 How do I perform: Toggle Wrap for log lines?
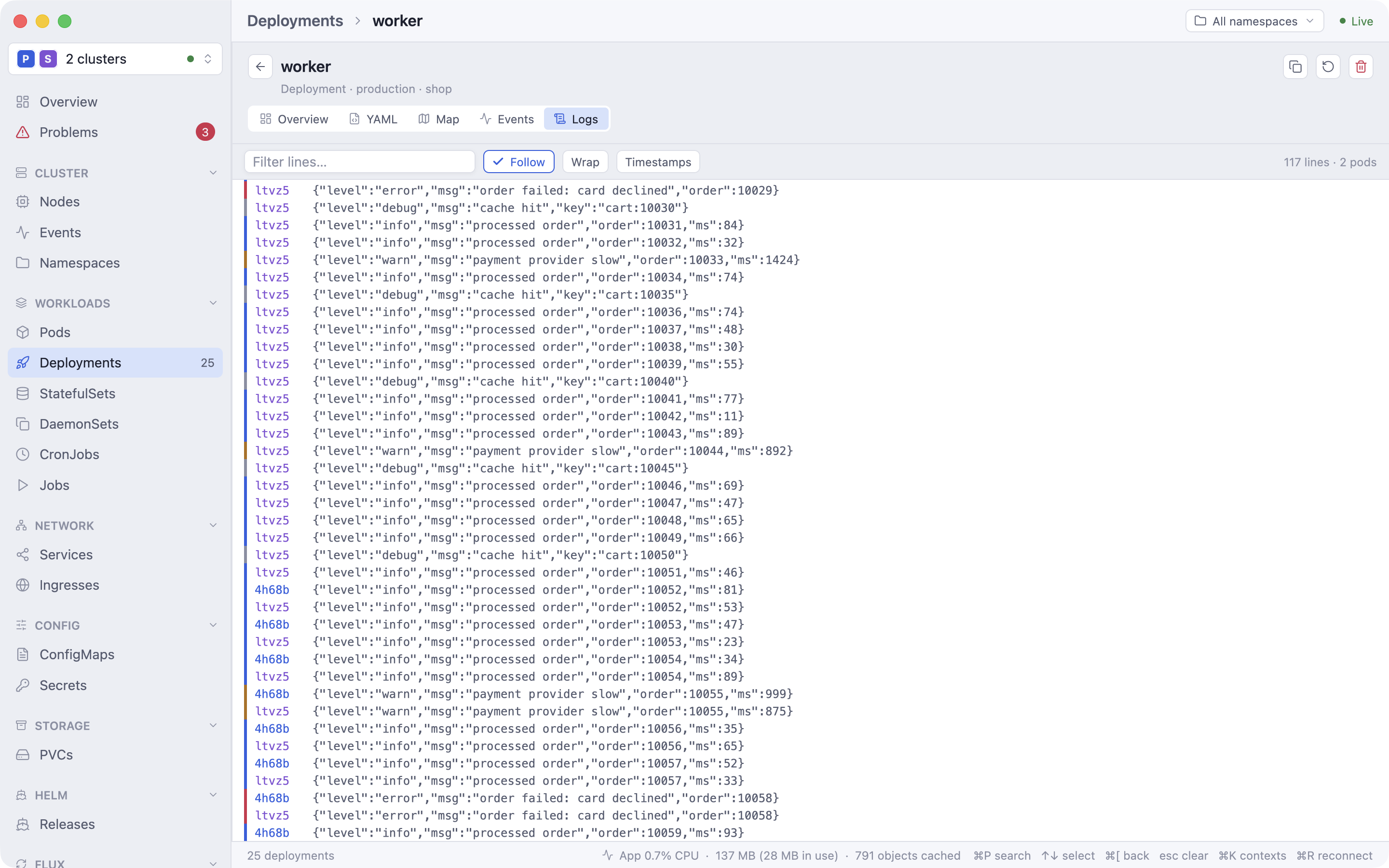[x=585, y=162]
